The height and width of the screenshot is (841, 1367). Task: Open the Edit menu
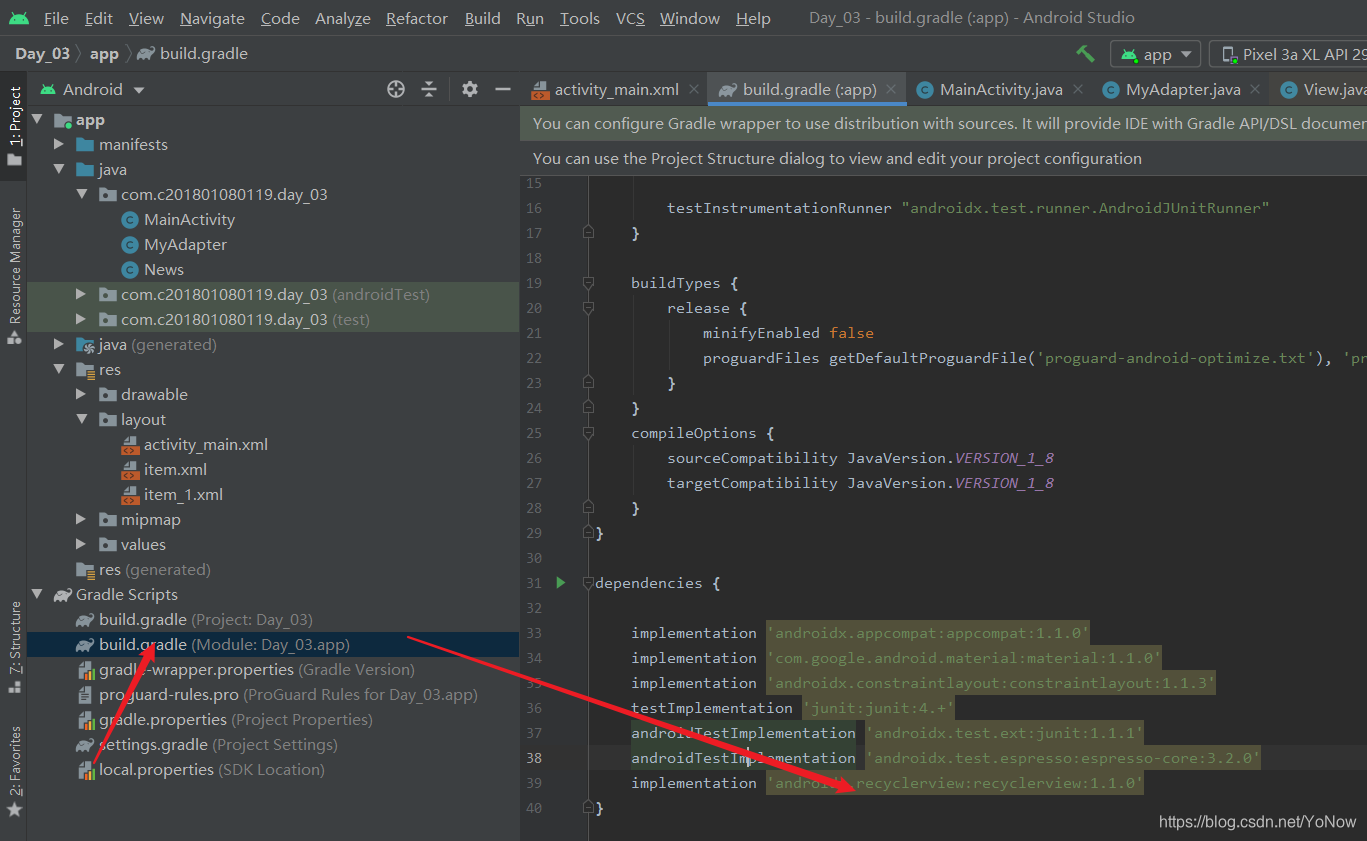coord(99,18)
